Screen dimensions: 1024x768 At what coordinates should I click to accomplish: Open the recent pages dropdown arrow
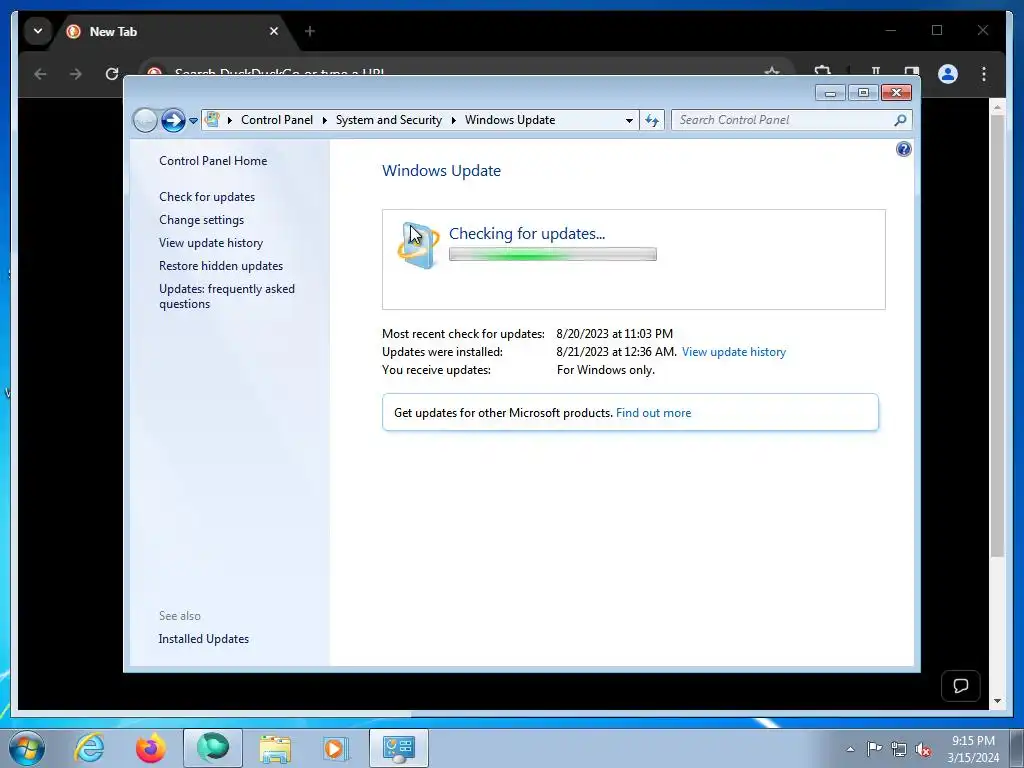click(193, 121)
